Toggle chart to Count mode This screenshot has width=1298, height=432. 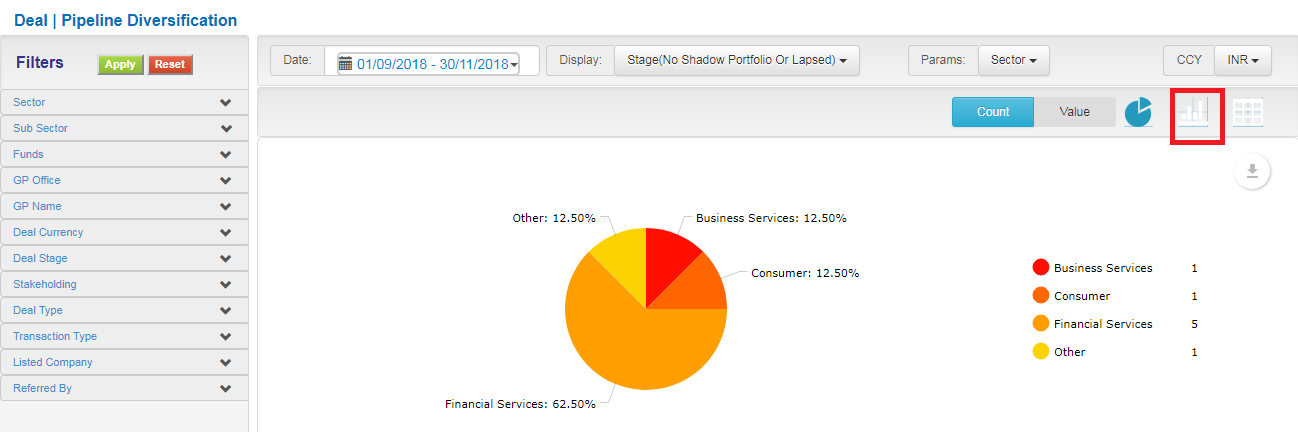993,112
